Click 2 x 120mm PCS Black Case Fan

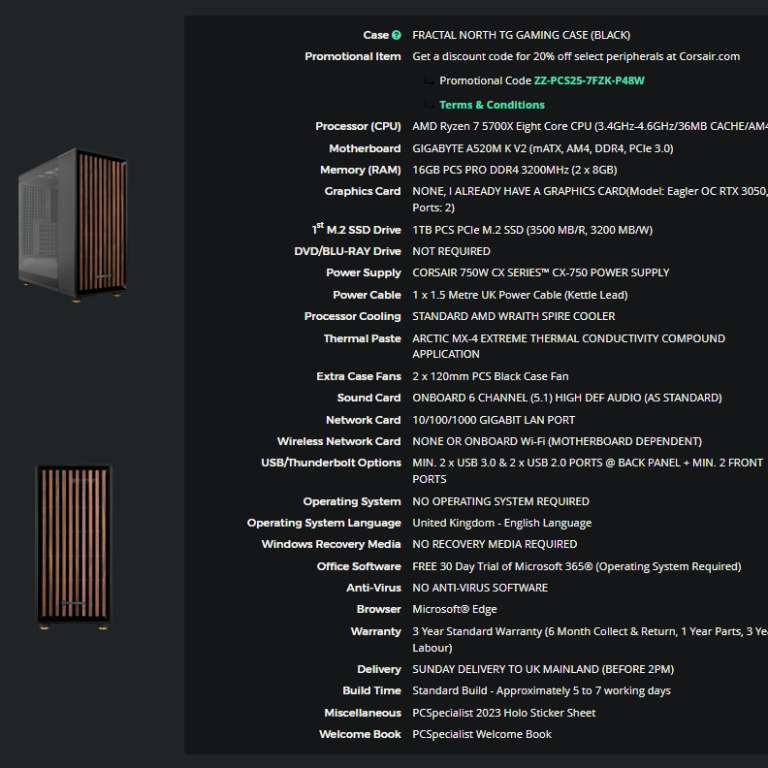[x=490, y=376]
